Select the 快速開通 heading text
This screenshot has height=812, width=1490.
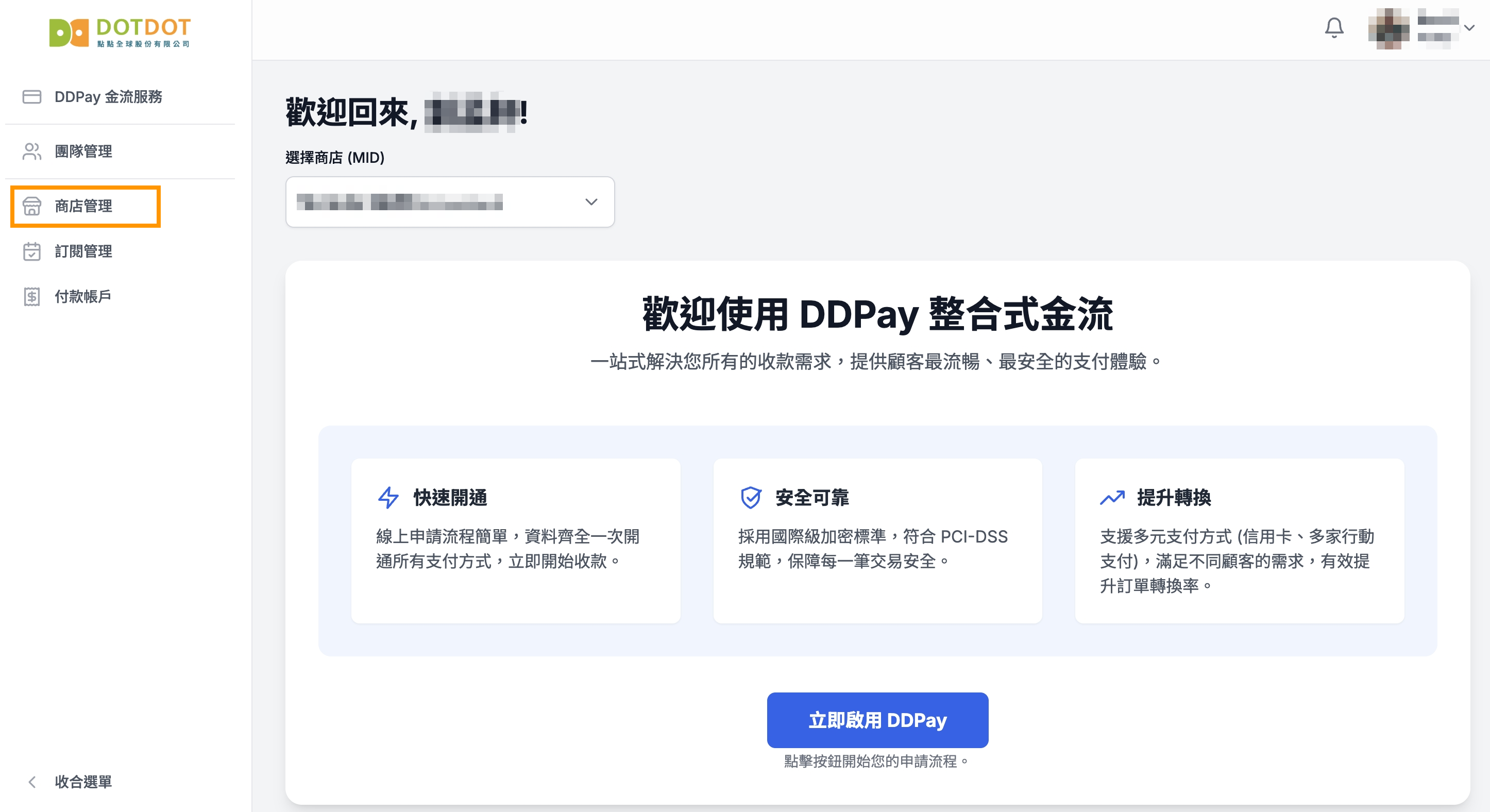[x=450, y=497]
